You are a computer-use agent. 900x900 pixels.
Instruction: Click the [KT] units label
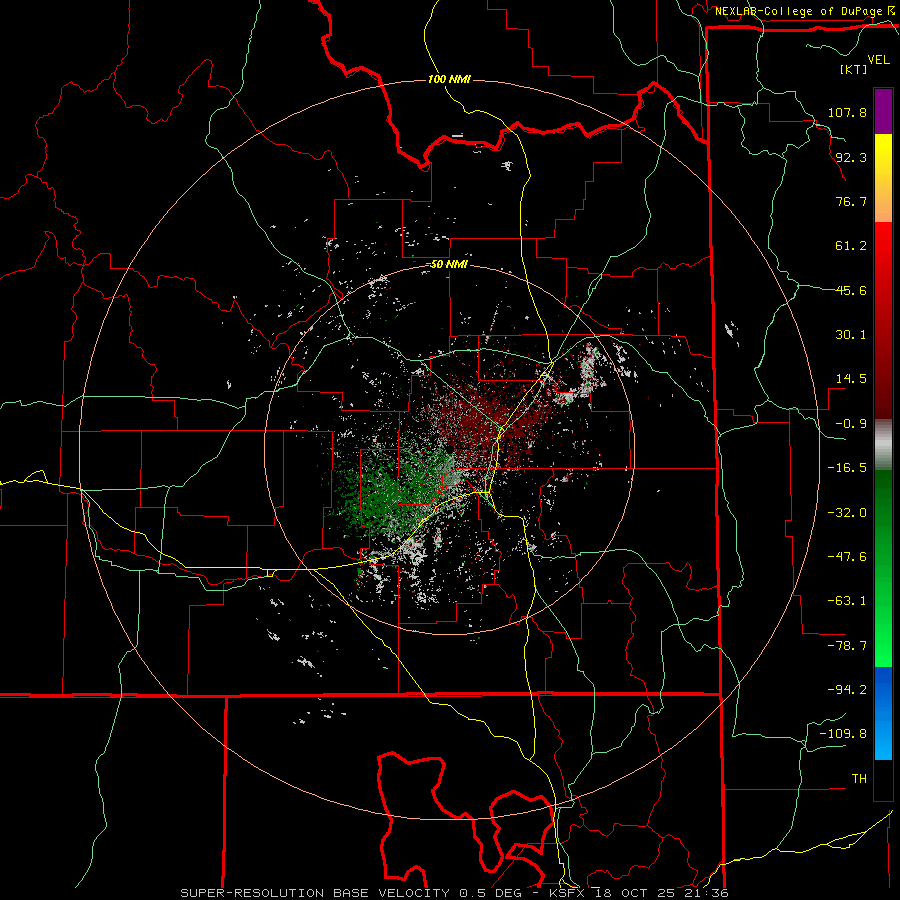(854, 69)
